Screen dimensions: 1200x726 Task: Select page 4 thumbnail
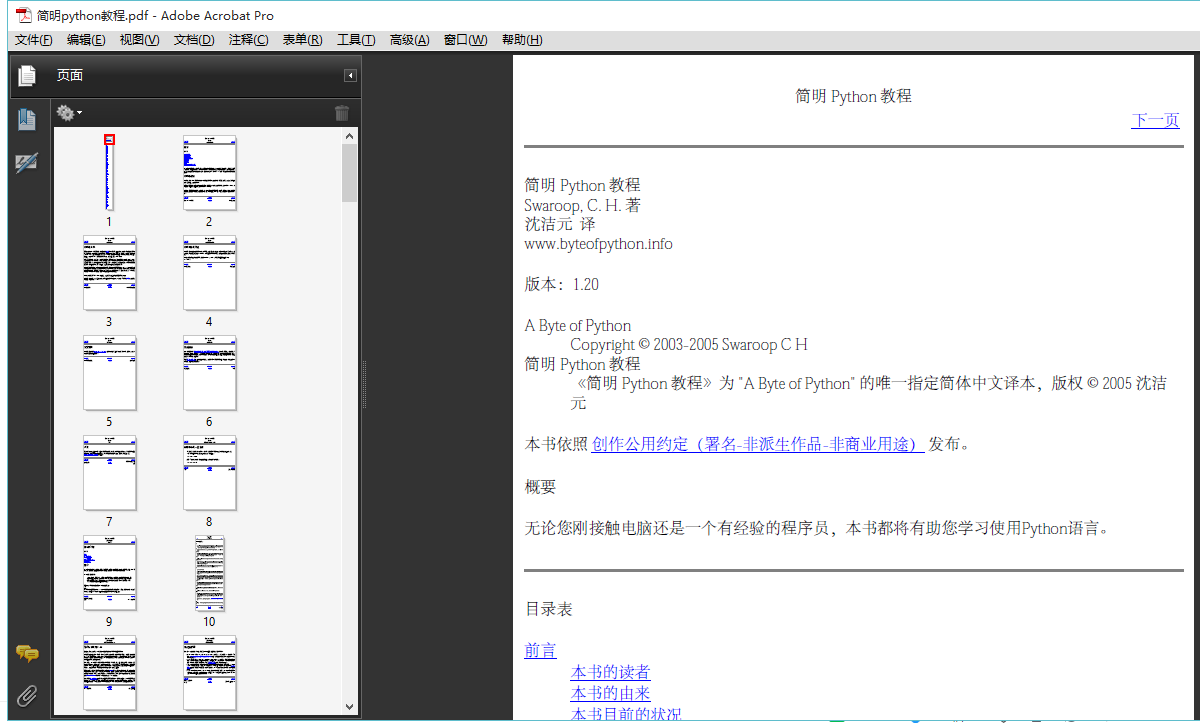[x=209, y=272]
